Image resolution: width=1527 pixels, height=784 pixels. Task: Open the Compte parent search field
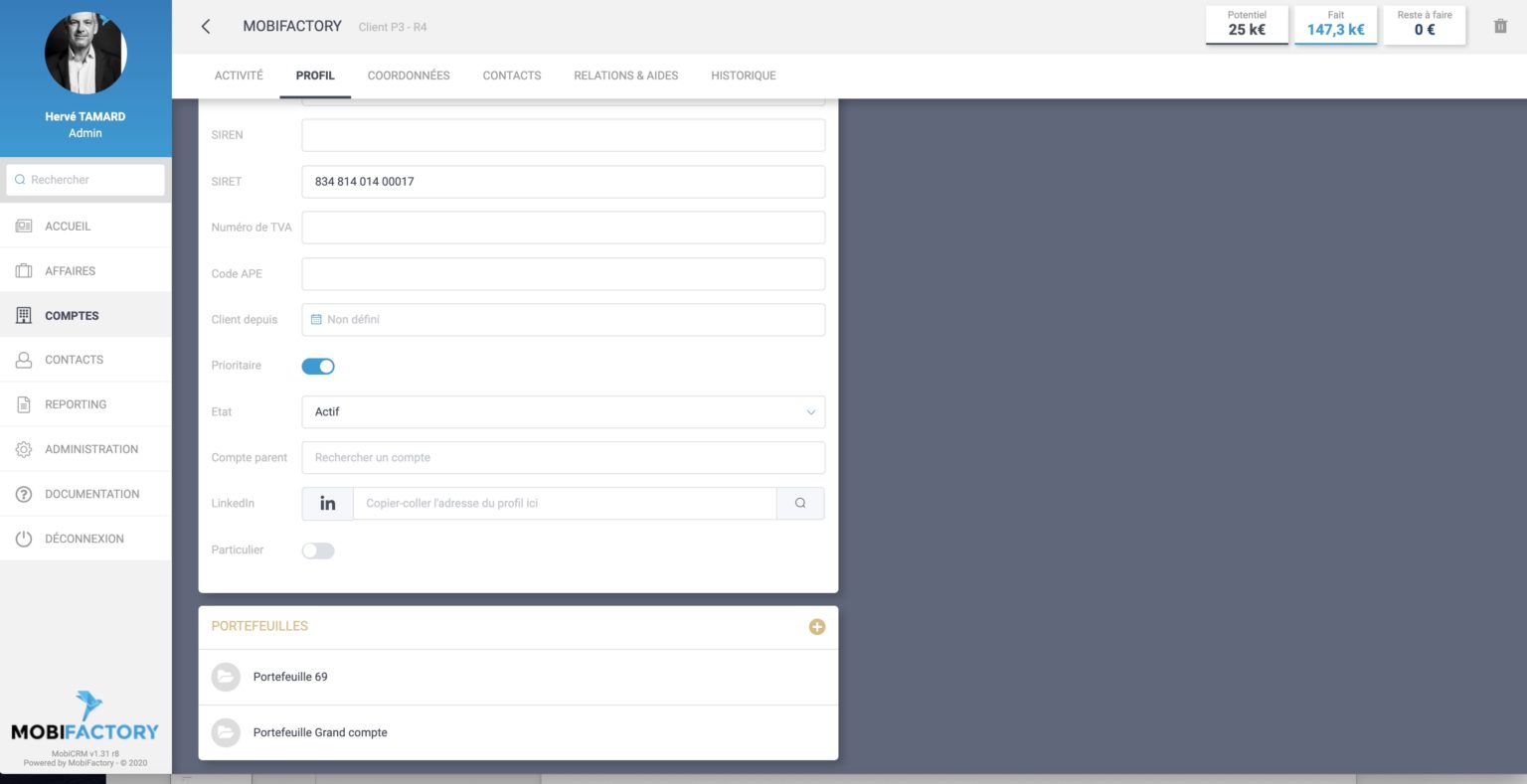[563, 458]
